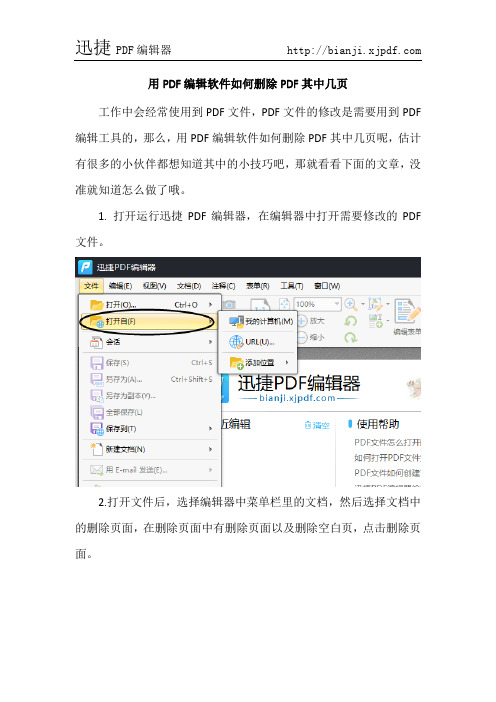496x702 pixels.
Task: Click the 迅捷 PDF 编辑器 page header text
Action: point(124,48)
